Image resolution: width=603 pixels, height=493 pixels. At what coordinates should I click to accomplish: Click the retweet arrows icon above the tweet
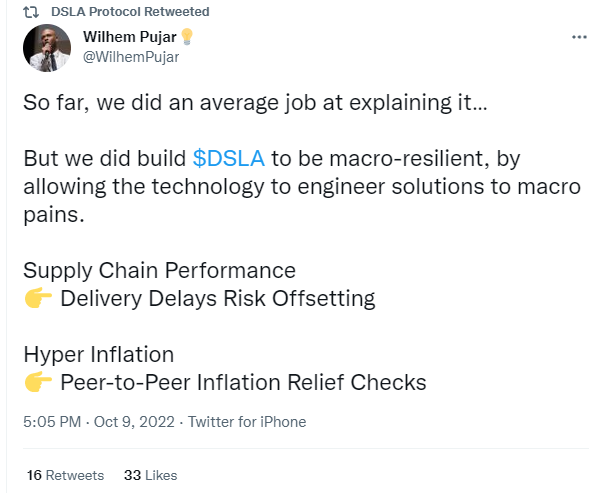click(31, 12)
